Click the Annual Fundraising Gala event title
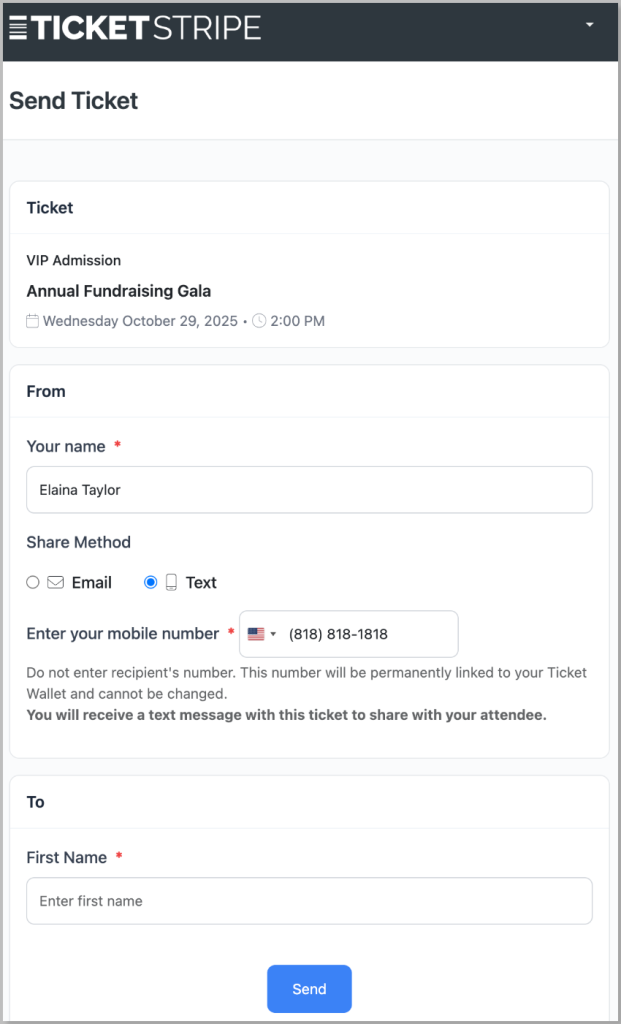This screenshot has width=621, height=1024. [119, 291]
